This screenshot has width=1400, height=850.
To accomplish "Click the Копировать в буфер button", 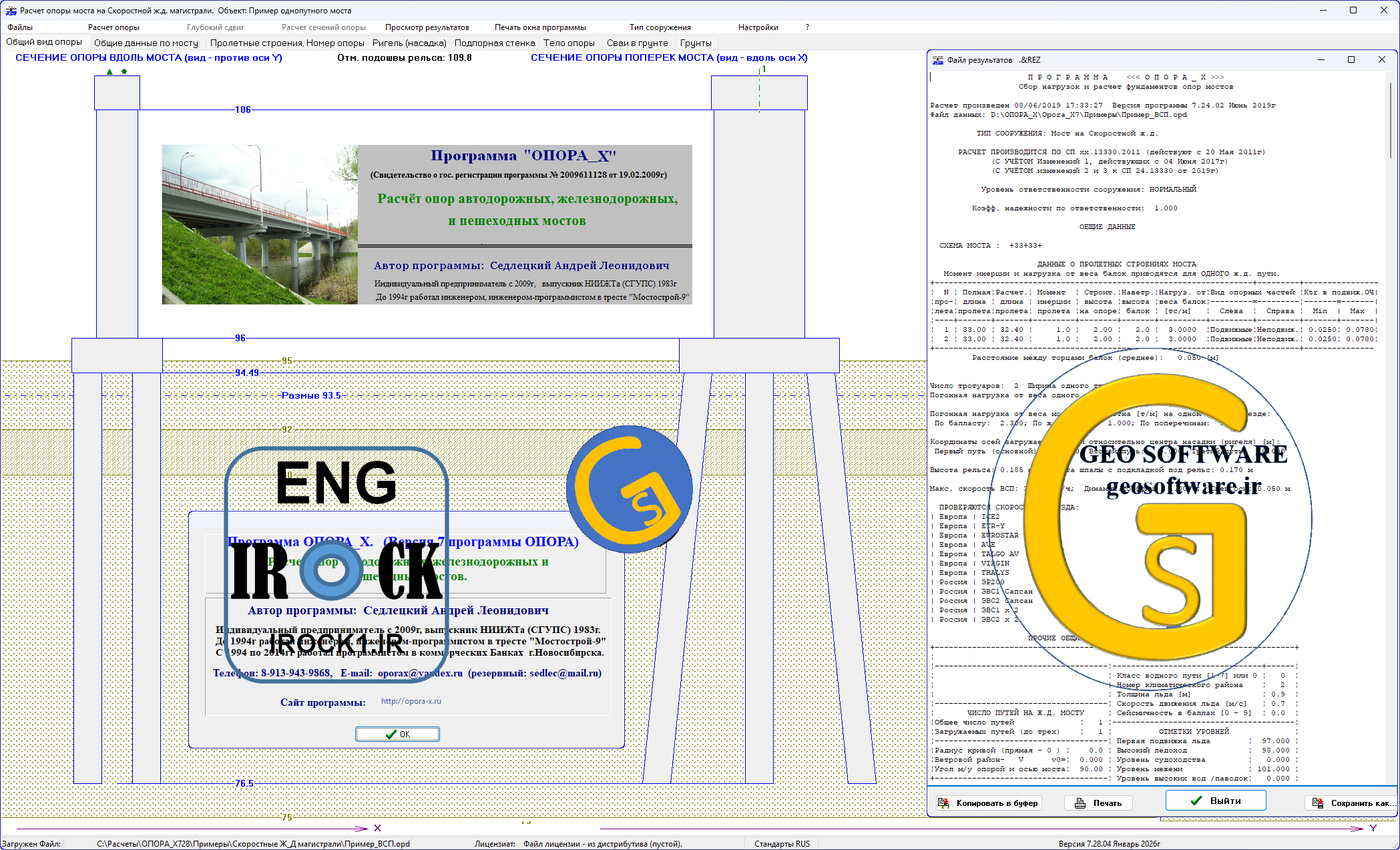I will pos(988,803).
